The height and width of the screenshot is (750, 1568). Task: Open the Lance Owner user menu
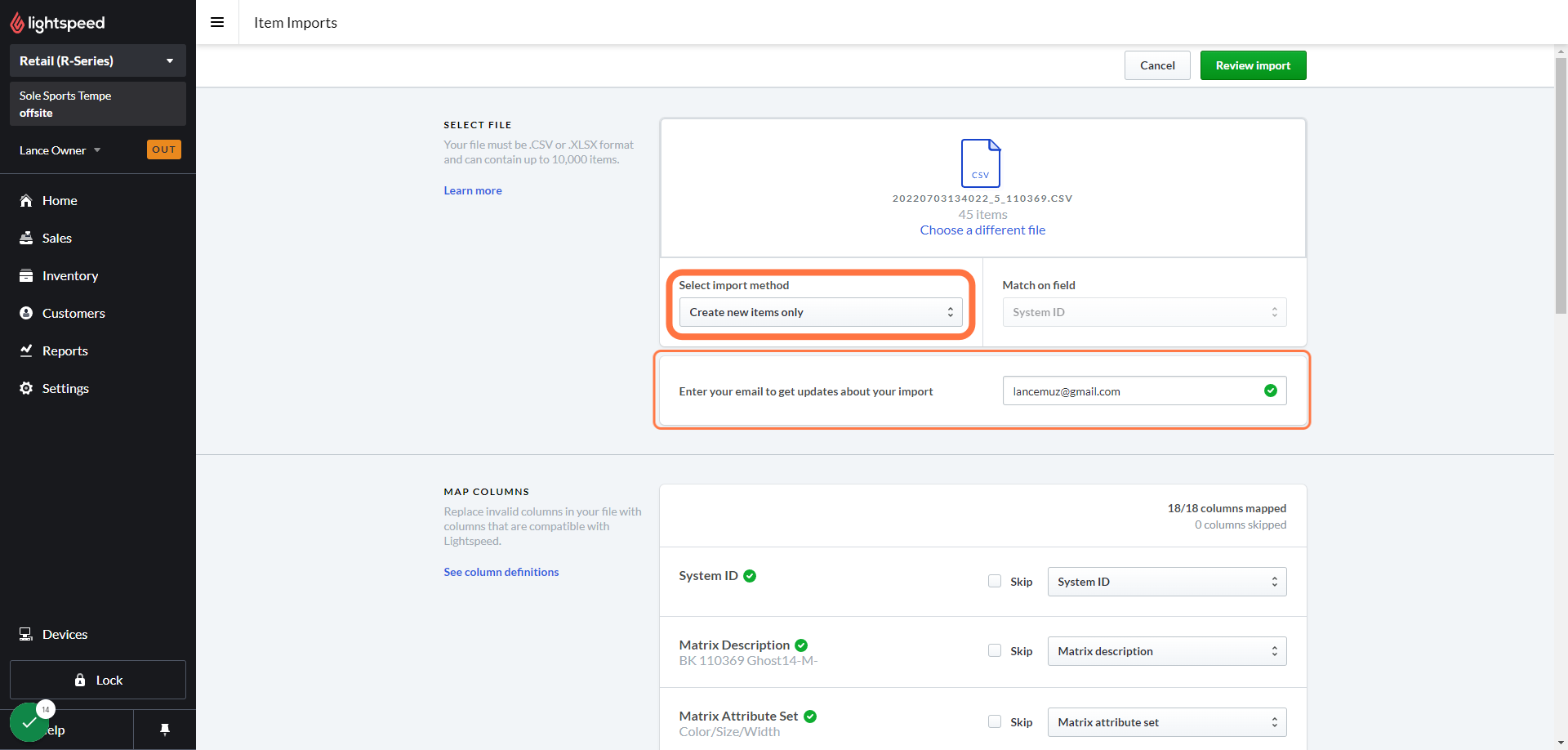pyautogui.click(x=60, y=150)
